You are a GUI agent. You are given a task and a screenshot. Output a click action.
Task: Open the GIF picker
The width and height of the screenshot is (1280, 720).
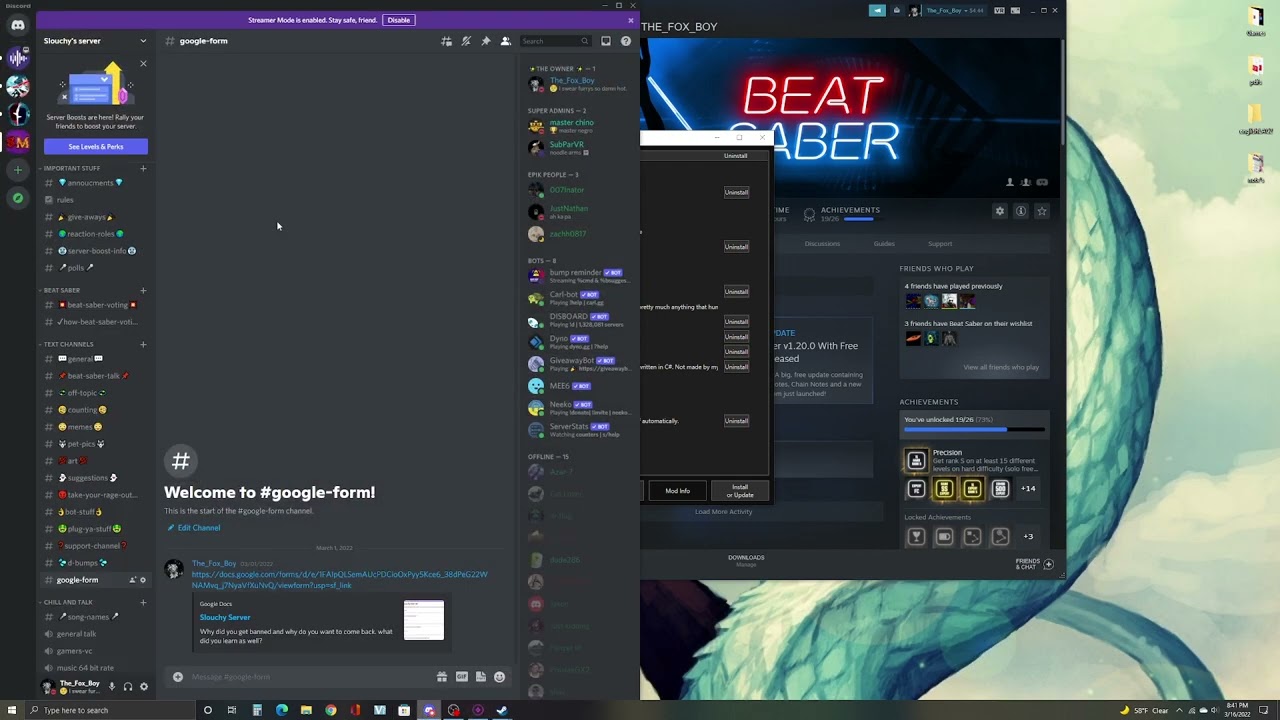462,677
